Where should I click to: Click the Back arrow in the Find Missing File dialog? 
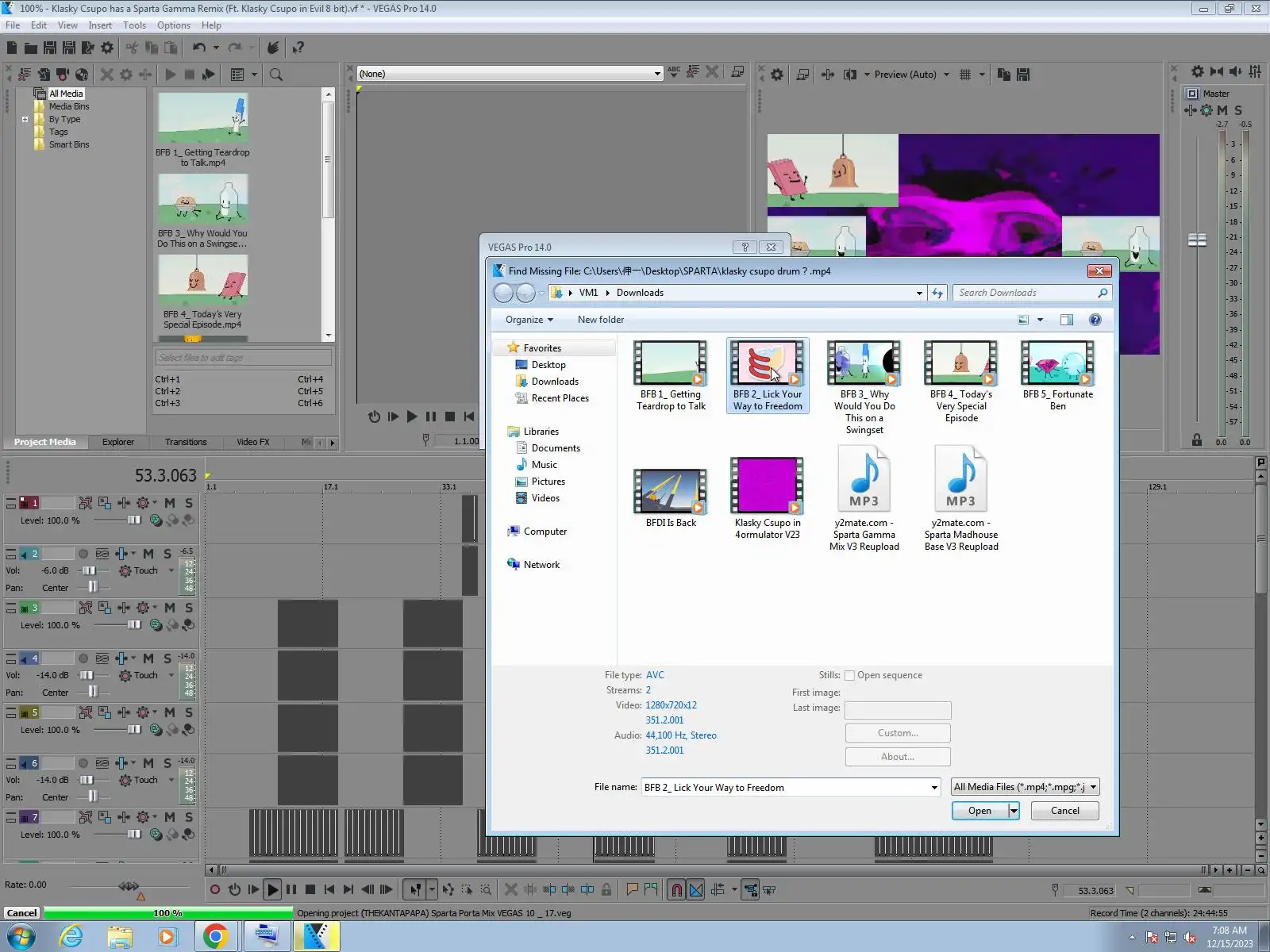[x=503, y=293]
